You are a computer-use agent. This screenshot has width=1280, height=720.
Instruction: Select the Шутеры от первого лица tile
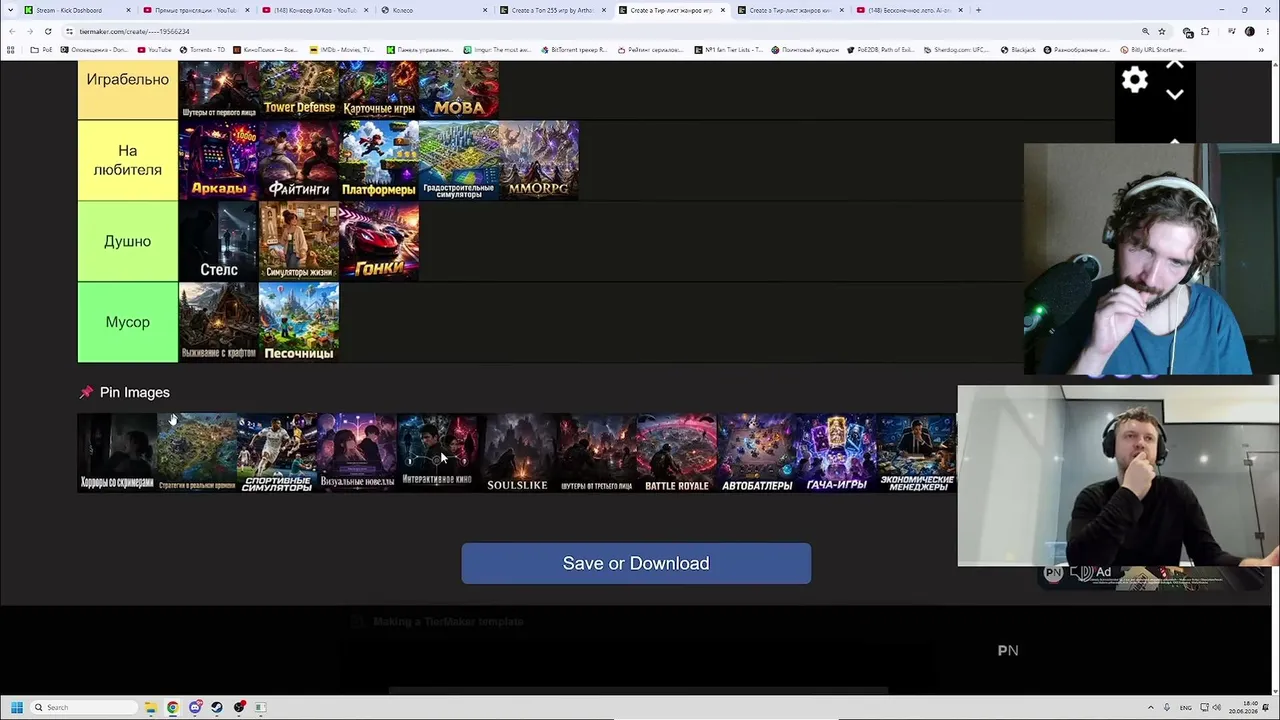tap(219, 90)
